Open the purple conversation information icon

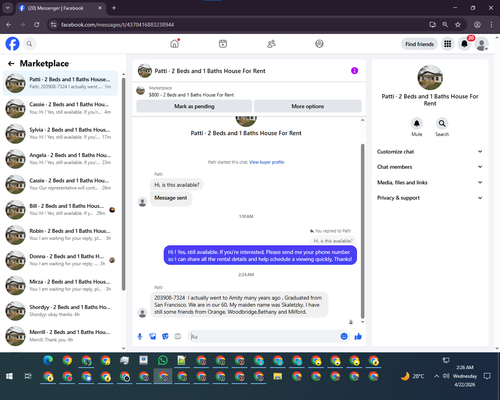(354, 71)
